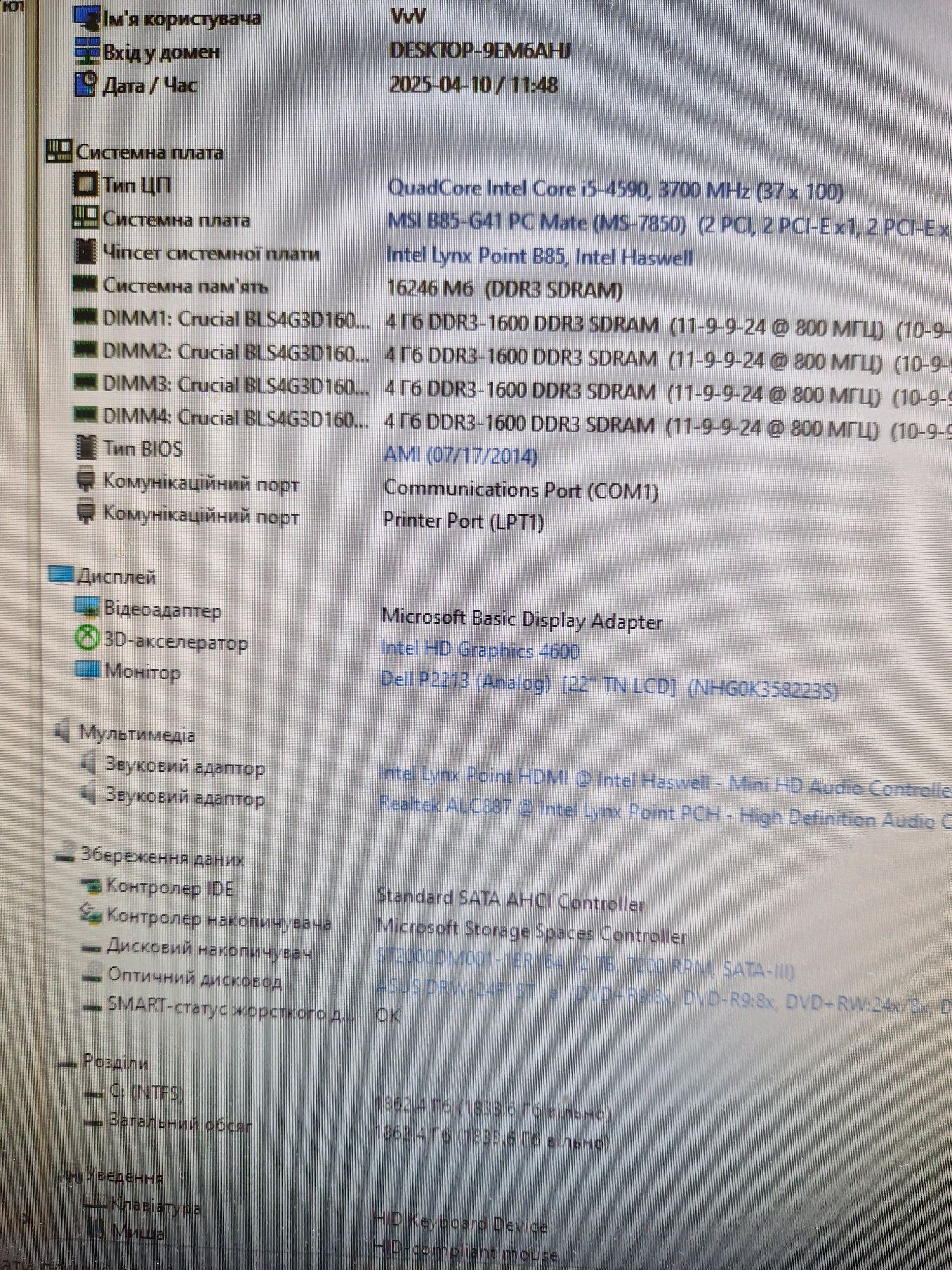
Task: Click the domain login row icon
Action: tap(87, 51)
